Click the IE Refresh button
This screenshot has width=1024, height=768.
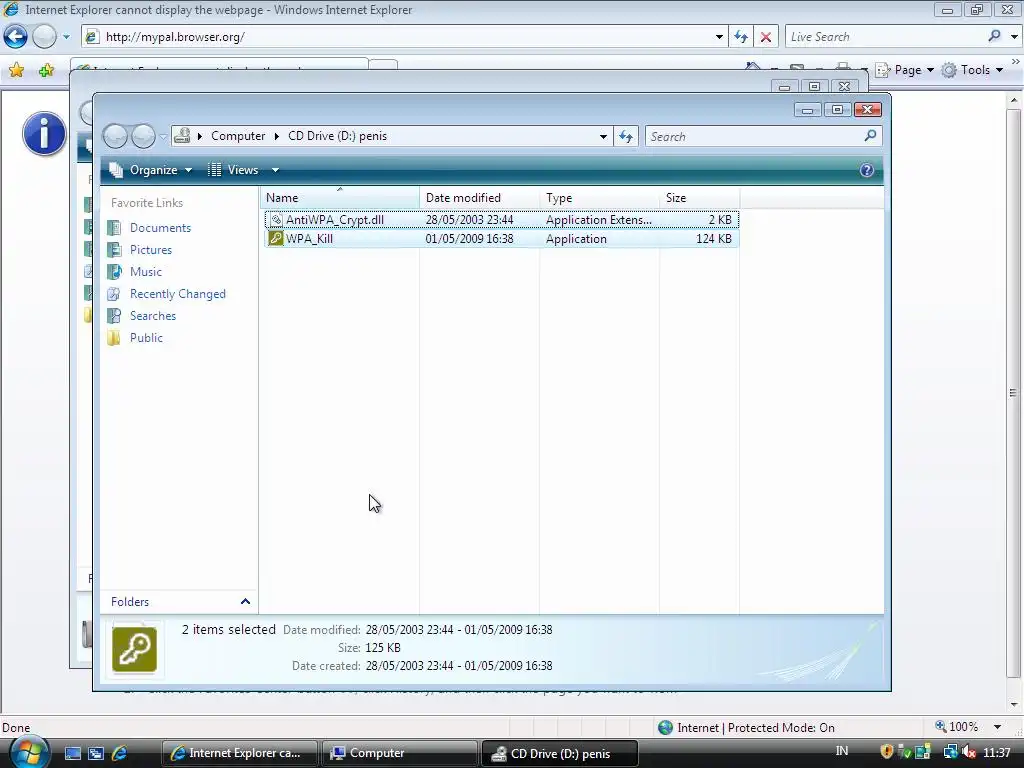click(x=741, y=37)
